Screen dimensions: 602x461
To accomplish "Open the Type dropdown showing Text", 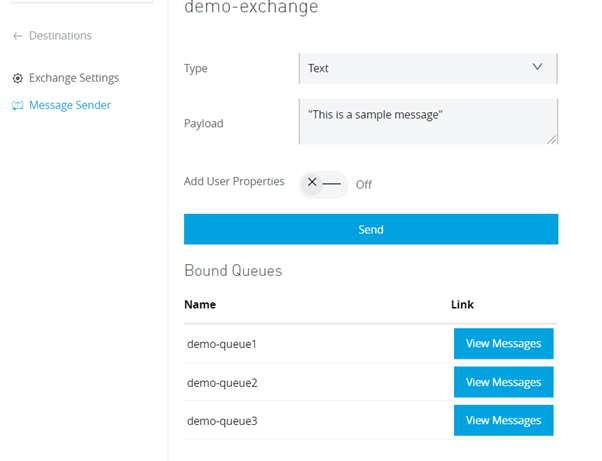I will point(427,68).
